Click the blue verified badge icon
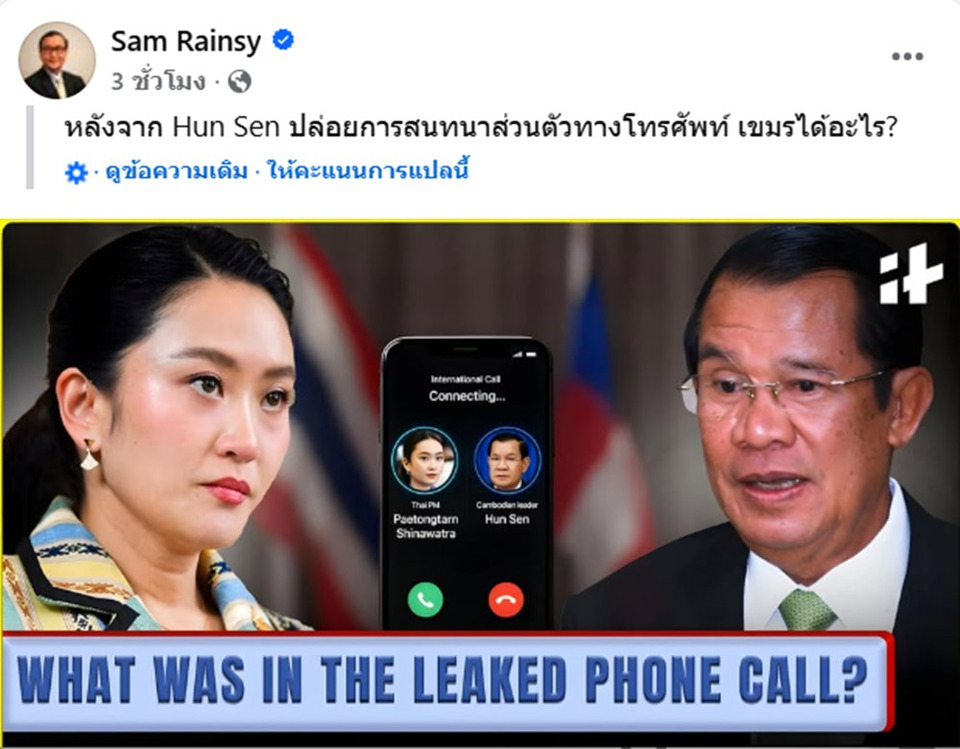Viewport: 960px width, 749px height. (x=283, y=40)
